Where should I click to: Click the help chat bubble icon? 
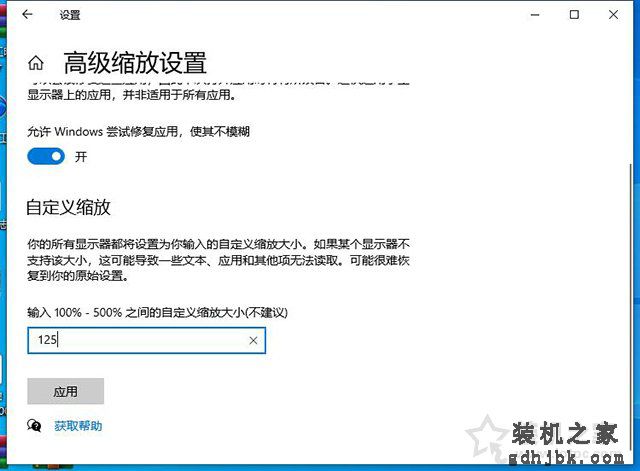34,426
